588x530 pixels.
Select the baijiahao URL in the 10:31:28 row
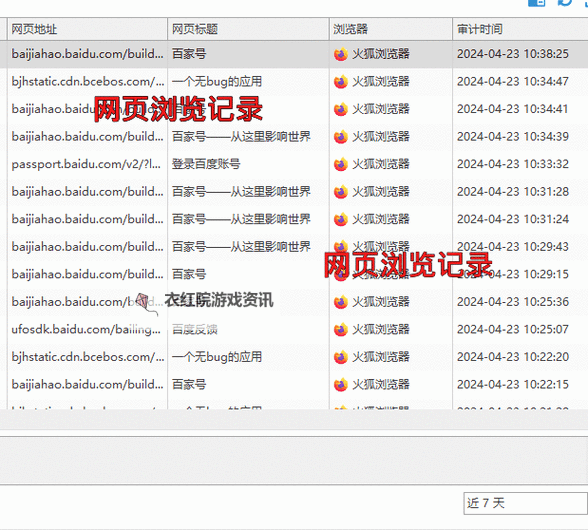(87, 192)
